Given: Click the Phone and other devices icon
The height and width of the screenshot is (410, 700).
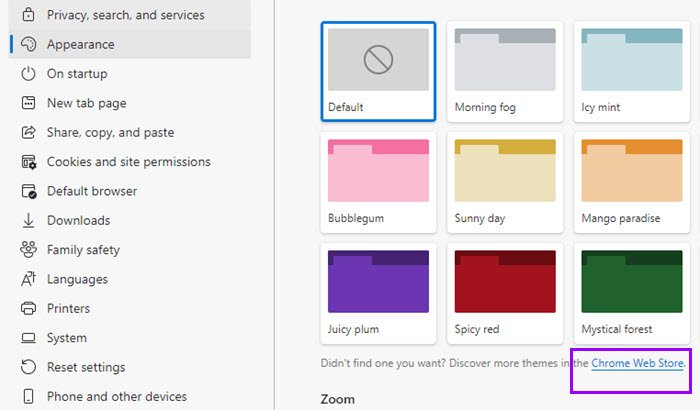Looking at the screenshot, I should click(x=28, y=396).
